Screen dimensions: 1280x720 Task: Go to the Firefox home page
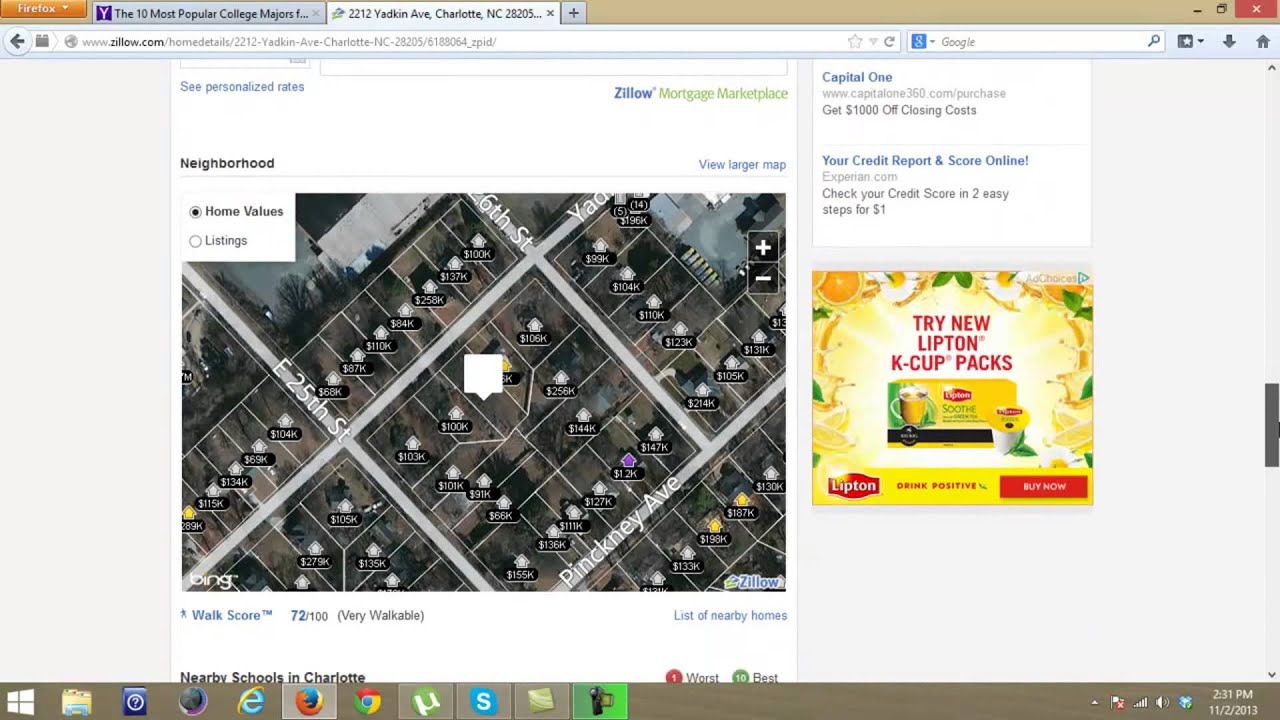pyautogui.click(x=1263, y=41)
